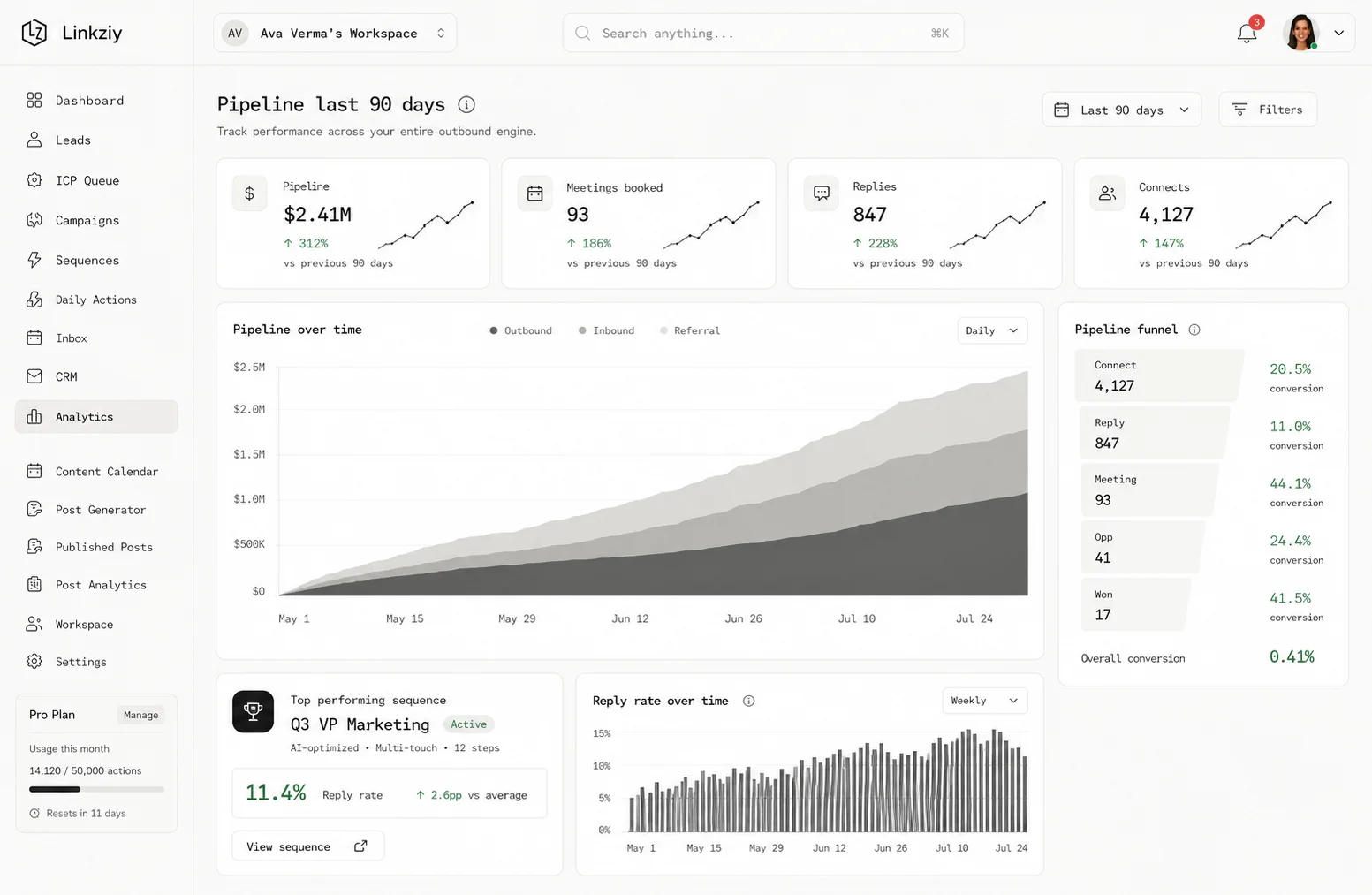Viewport: 1372px width, 895px height.
Task: Select the Reply 847 funnel stage
Action: point(1154,433)
